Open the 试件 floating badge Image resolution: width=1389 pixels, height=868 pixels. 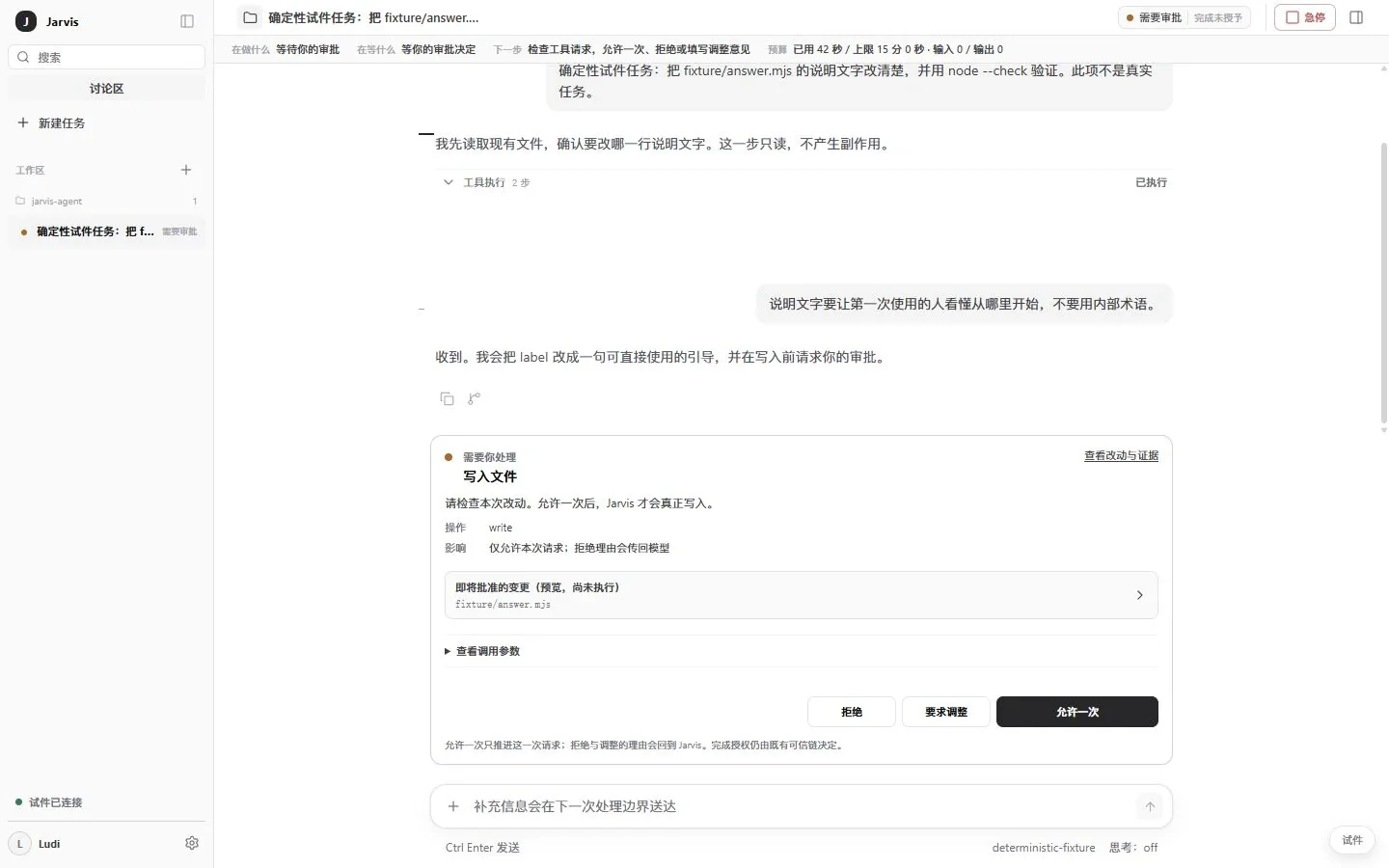pos(1352,840)
